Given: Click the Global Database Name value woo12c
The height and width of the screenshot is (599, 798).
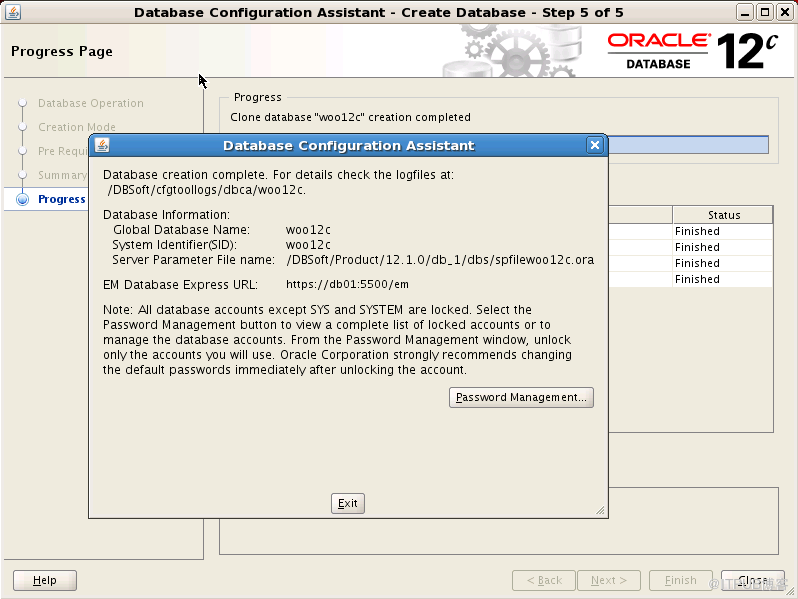Looking at the screenshot, I should [308, 230].
